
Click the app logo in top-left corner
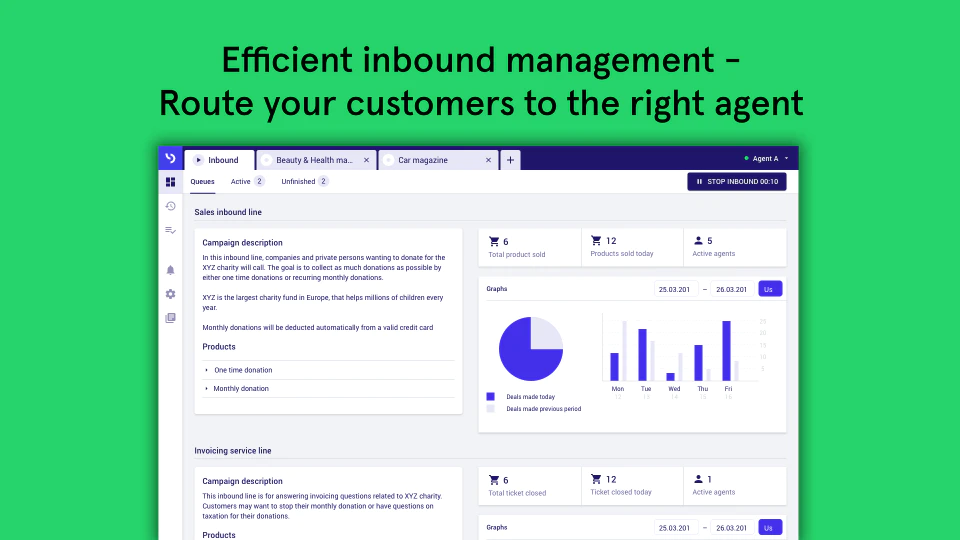point(170,158)
